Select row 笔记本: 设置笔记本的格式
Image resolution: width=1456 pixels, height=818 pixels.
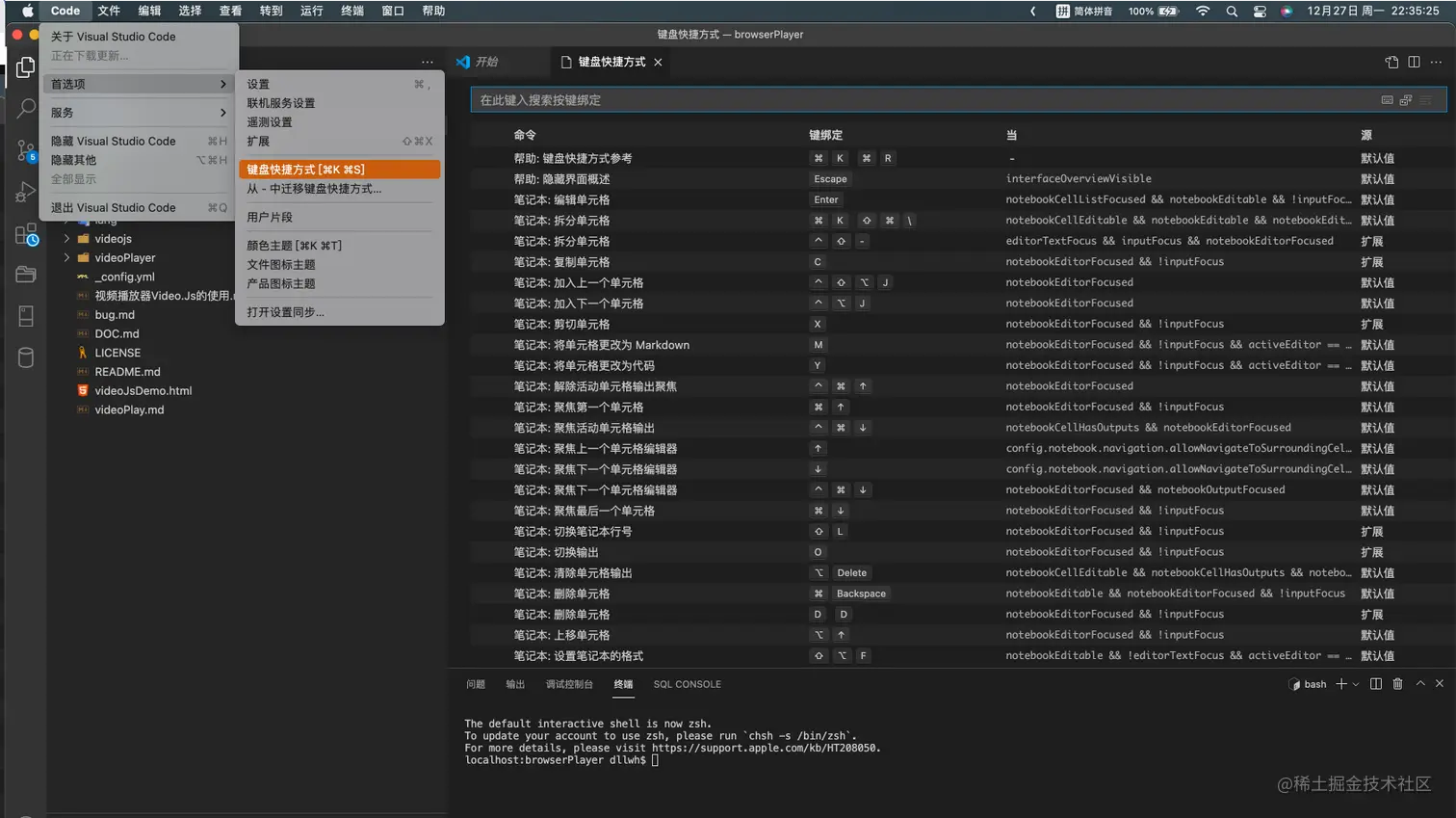(959, 656)
